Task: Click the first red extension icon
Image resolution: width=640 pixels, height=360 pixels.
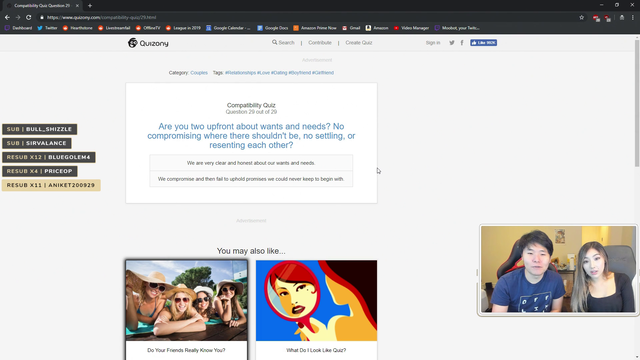Action: click(596, 18)
